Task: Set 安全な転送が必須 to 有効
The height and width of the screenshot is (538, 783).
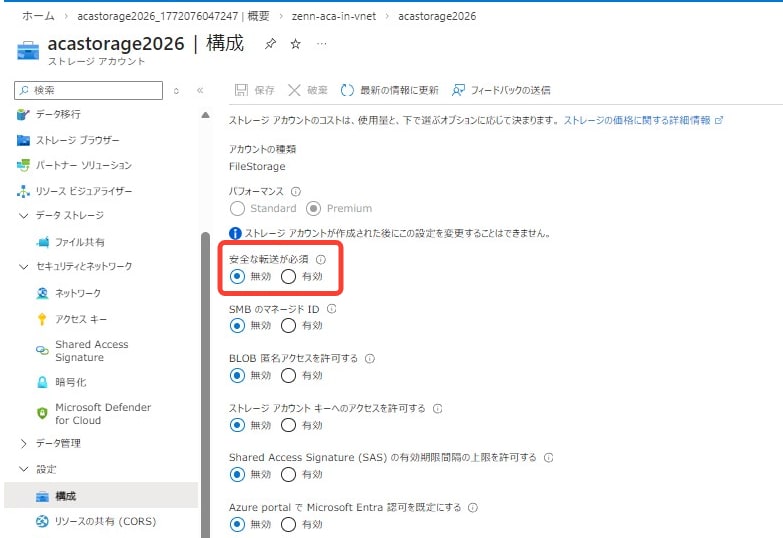Action: [288, 276]
